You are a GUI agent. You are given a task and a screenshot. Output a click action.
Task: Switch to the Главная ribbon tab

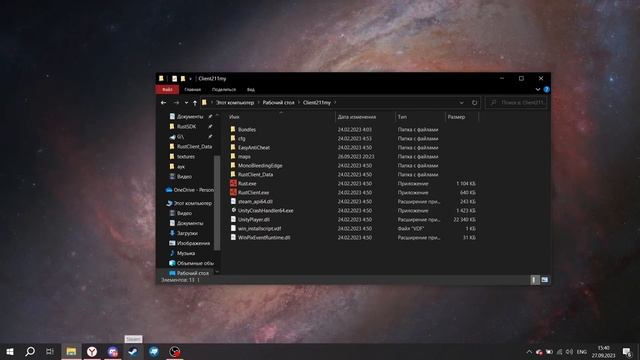[x=193, y=89]
